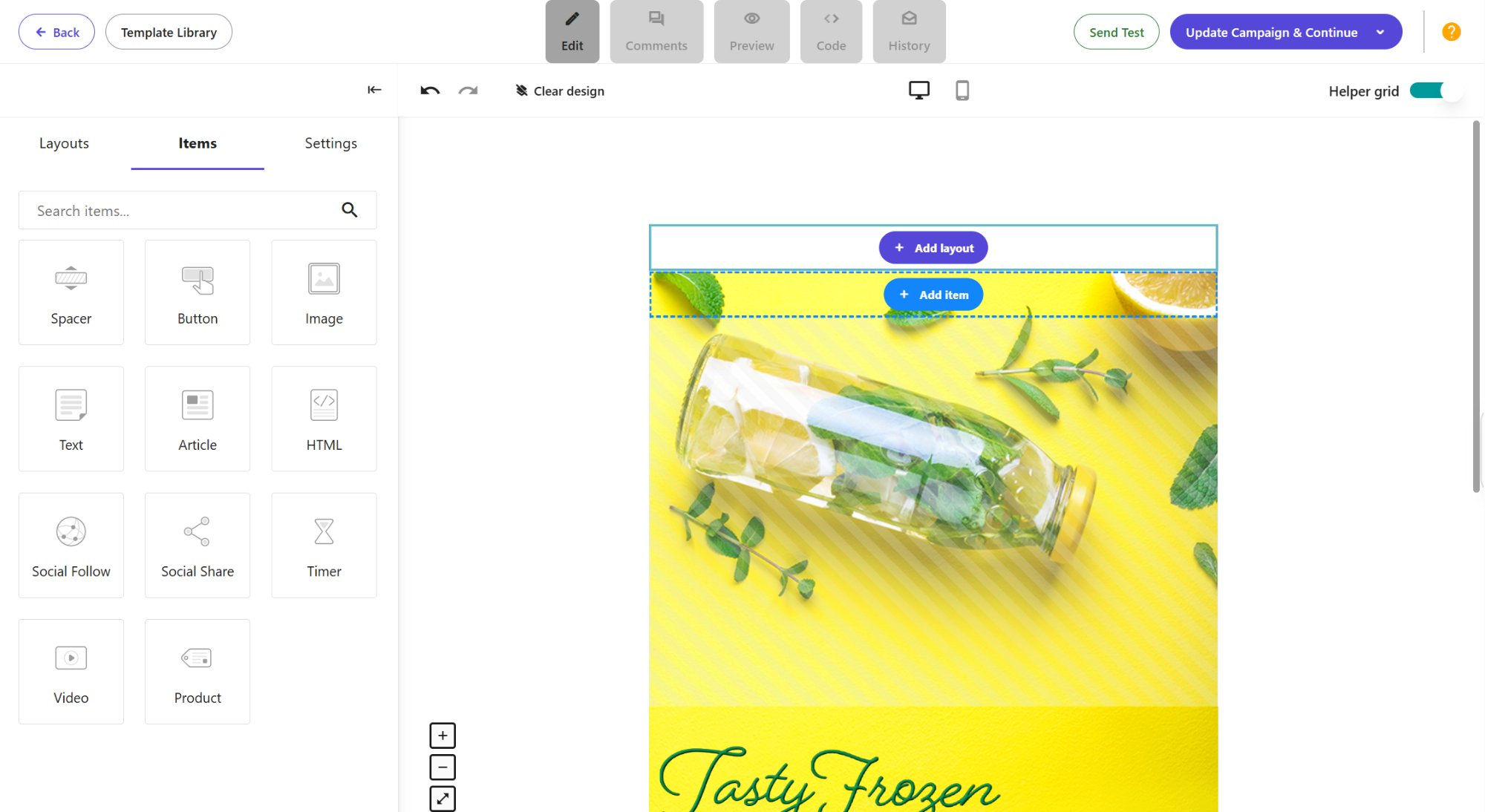The height and width of the screenshot is (812, 1485).
Task: Zoom in on the canvas
Action: click(443, 736)
